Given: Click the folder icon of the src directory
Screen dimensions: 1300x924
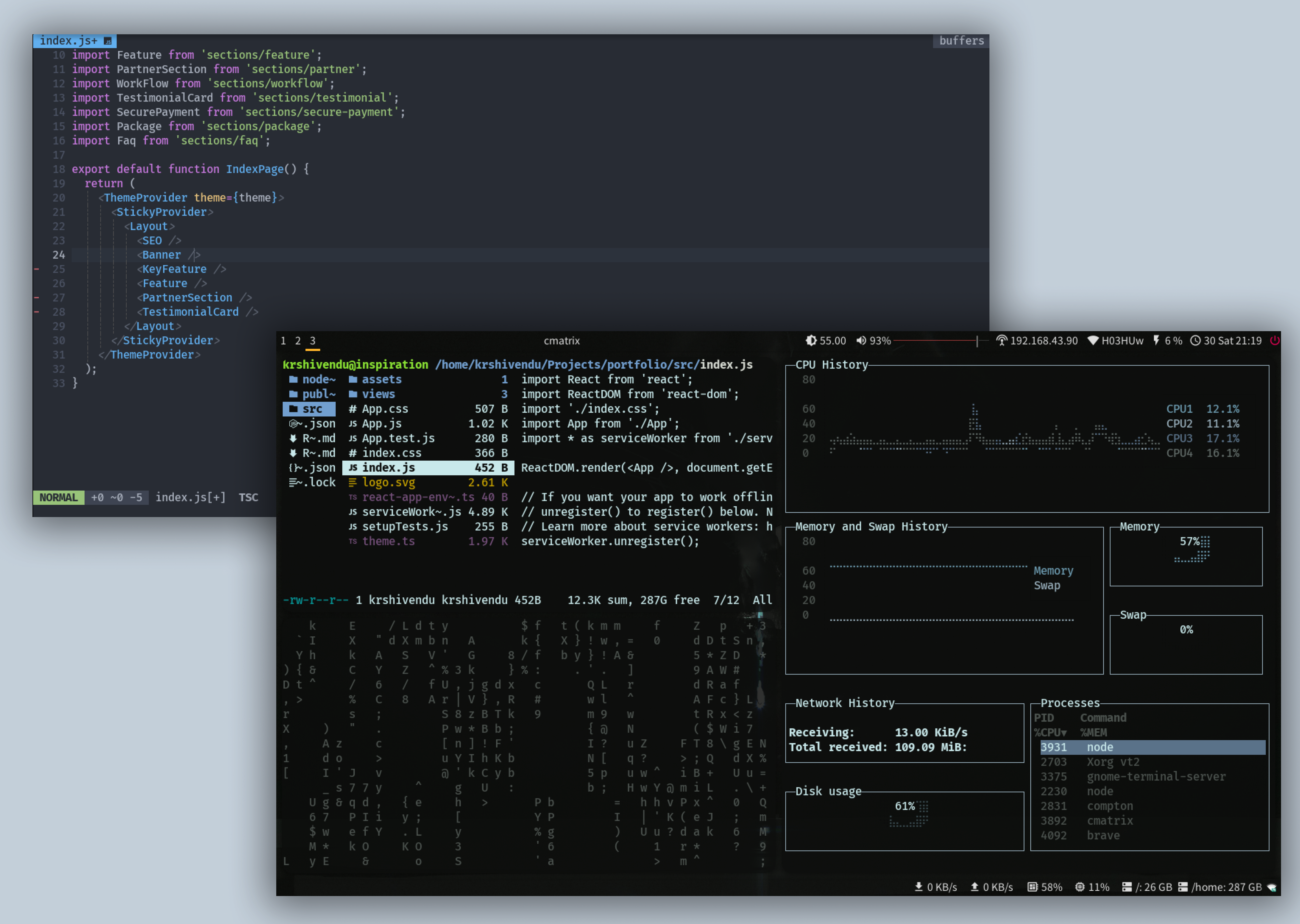Looking at the screenshot, I should pos(293,409).
